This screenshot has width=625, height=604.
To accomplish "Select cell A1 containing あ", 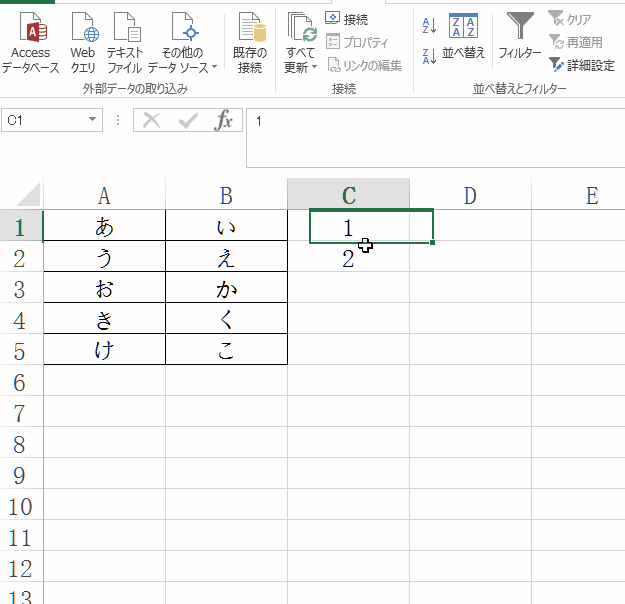I will (x=104, y=226).
